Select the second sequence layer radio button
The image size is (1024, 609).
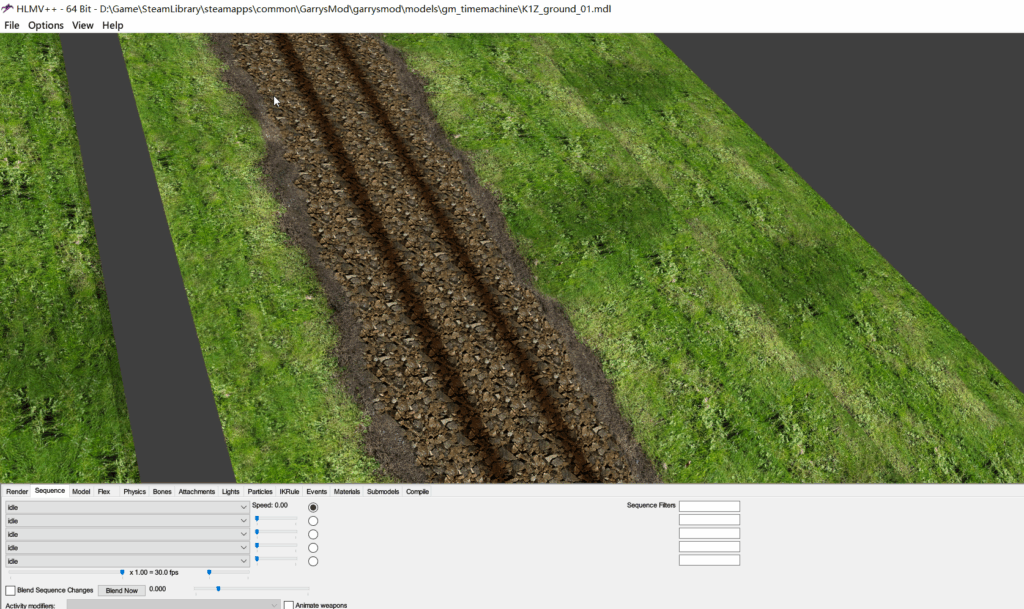313,521
